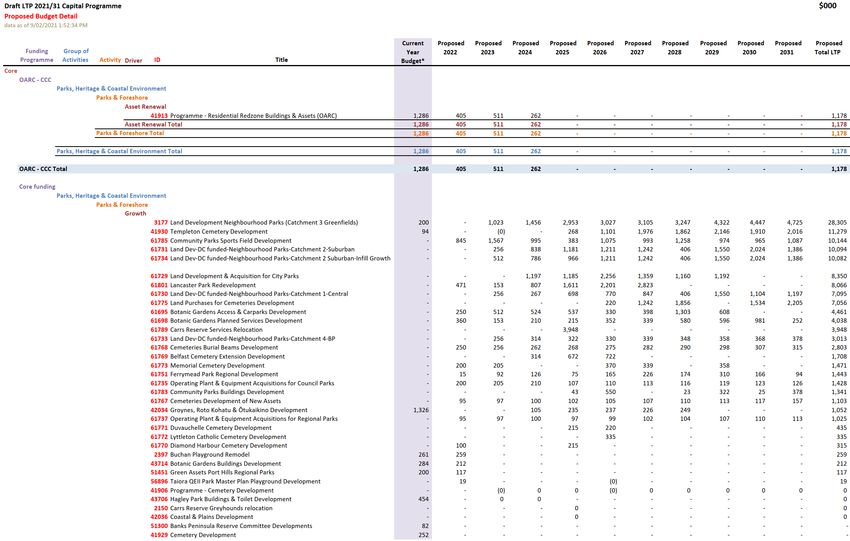Click the "Driver" column header
The height and width of the screenshot is (541, 850).
tap(133, 61)
